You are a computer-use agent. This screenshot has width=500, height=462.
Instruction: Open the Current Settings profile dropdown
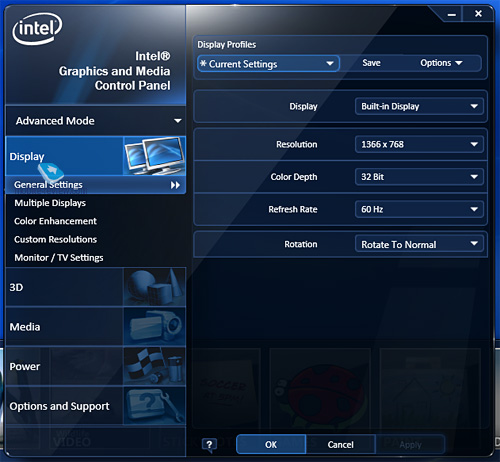click(268, 64)
